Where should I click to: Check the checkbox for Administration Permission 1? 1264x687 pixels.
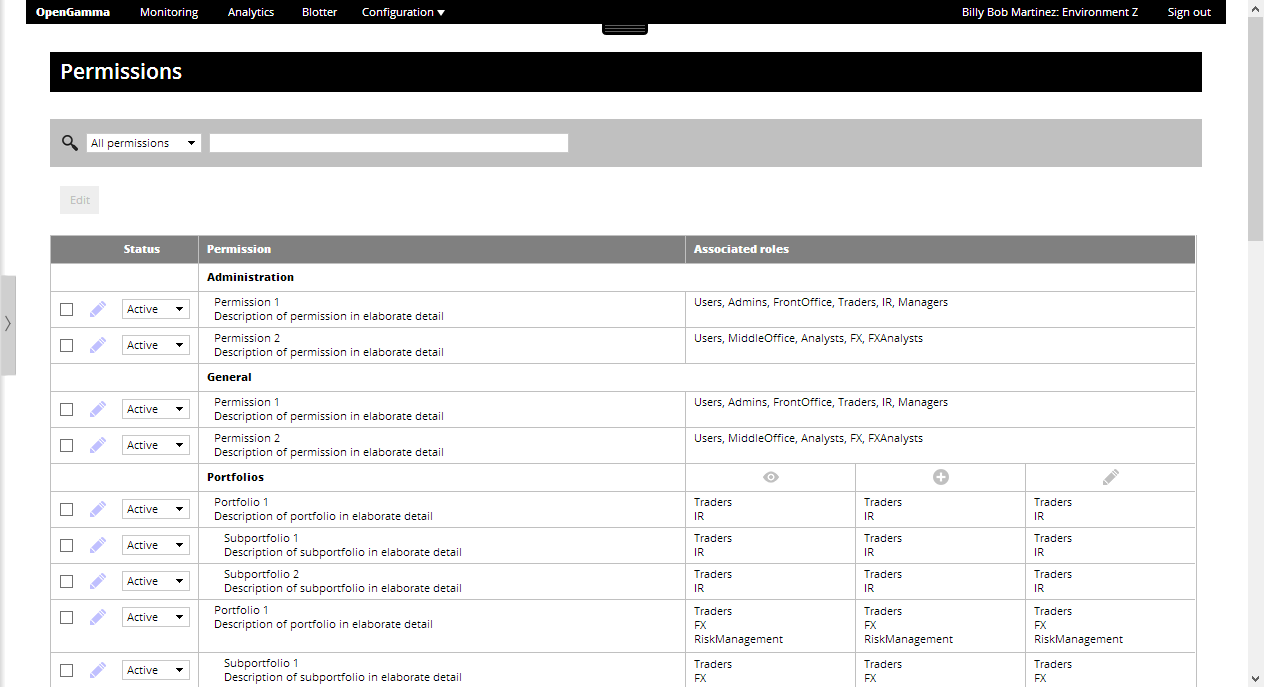[66, 309]
